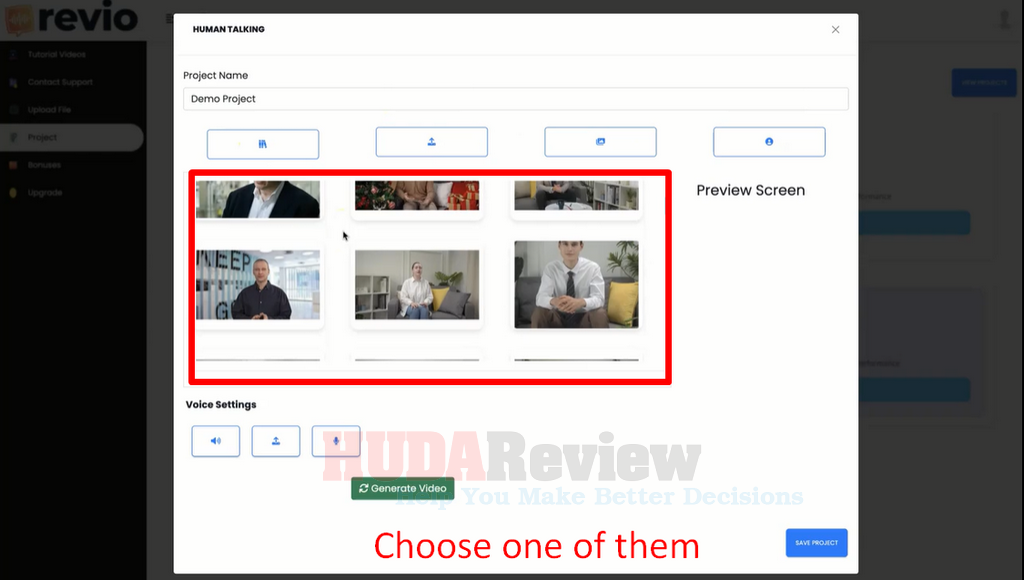
Task: Select the upload audio icon in Voice Settings
Action: click(275, 441)
